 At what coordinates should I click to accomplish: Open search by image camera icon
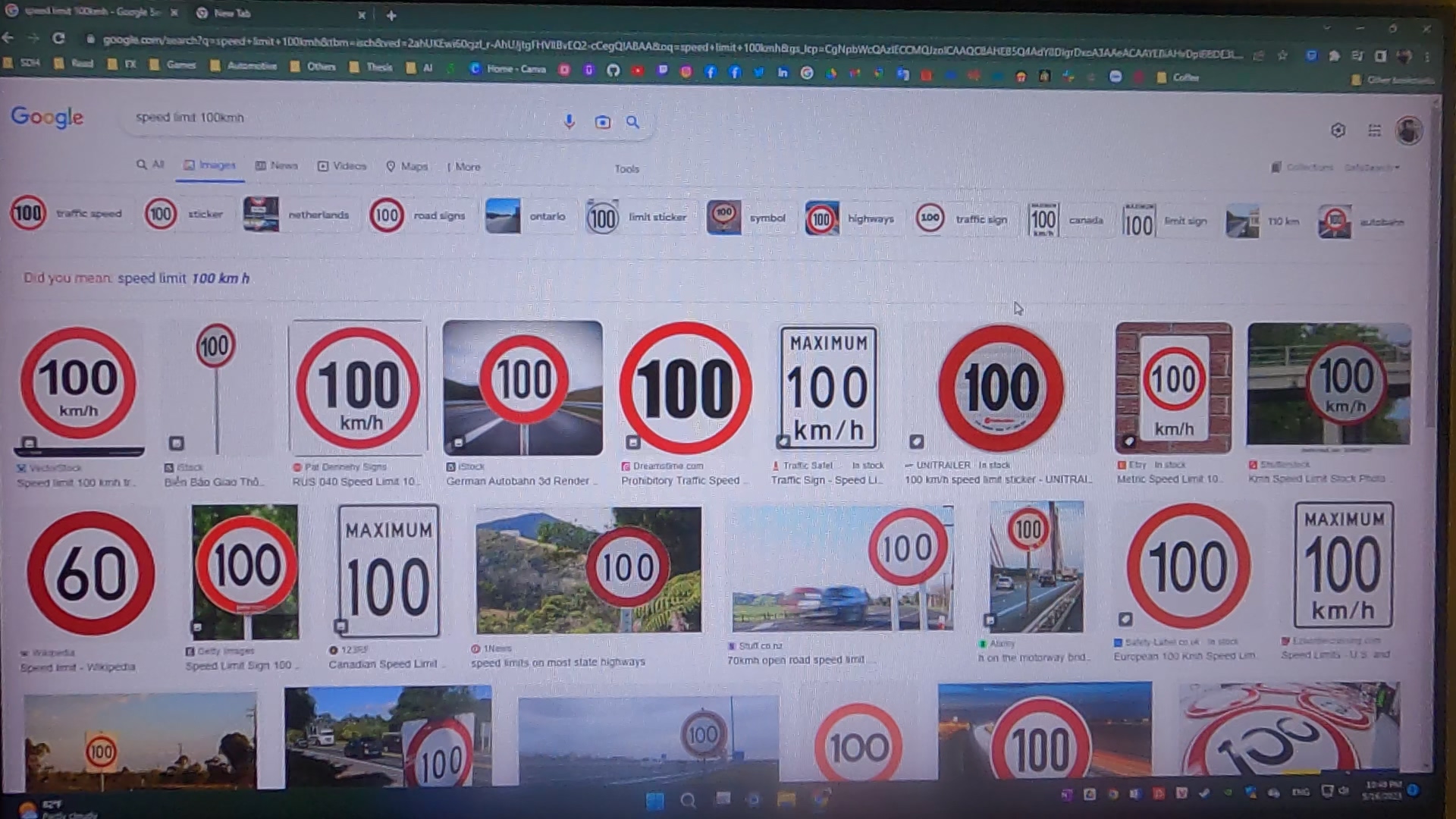click(x=602, y=122)
